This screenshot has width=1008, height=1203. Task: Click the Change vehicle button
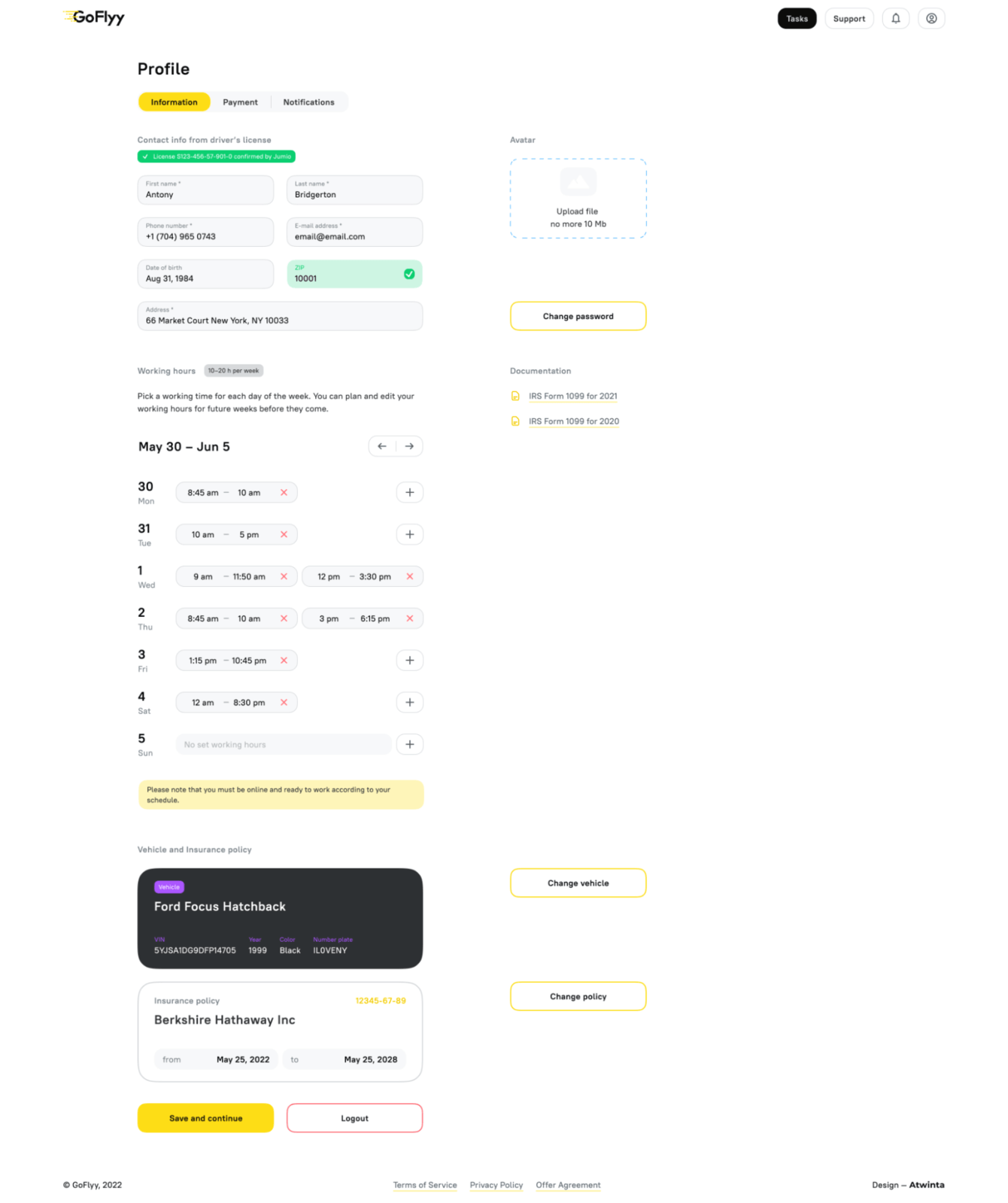tap(578, 883)
